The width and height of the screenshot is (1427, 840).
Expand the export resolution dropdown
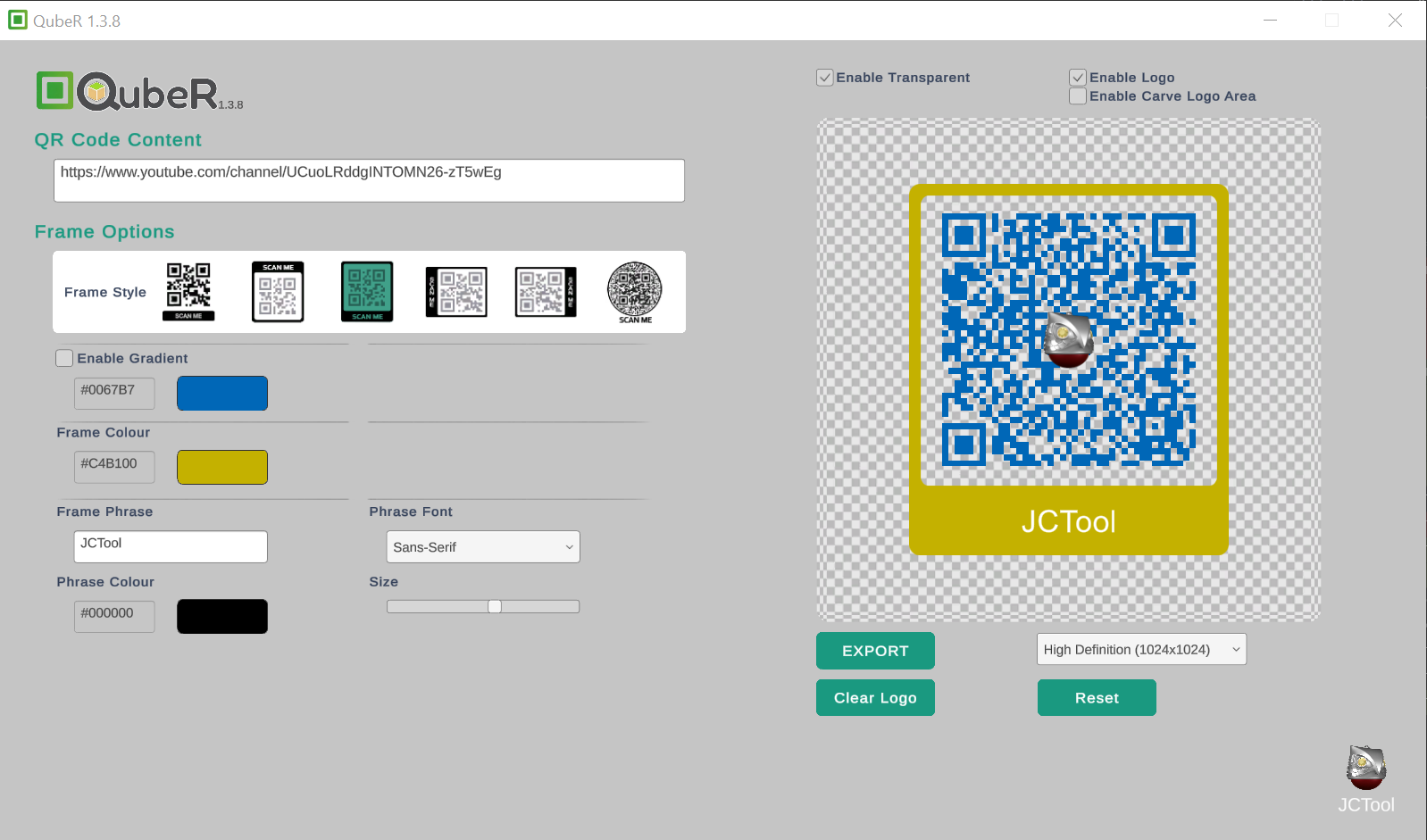1141,650
